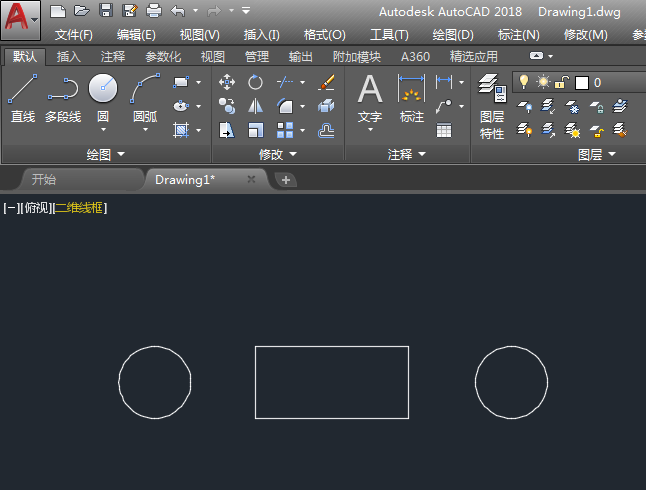Open the Text (文字) dropdown arrow

click(370, 129)
